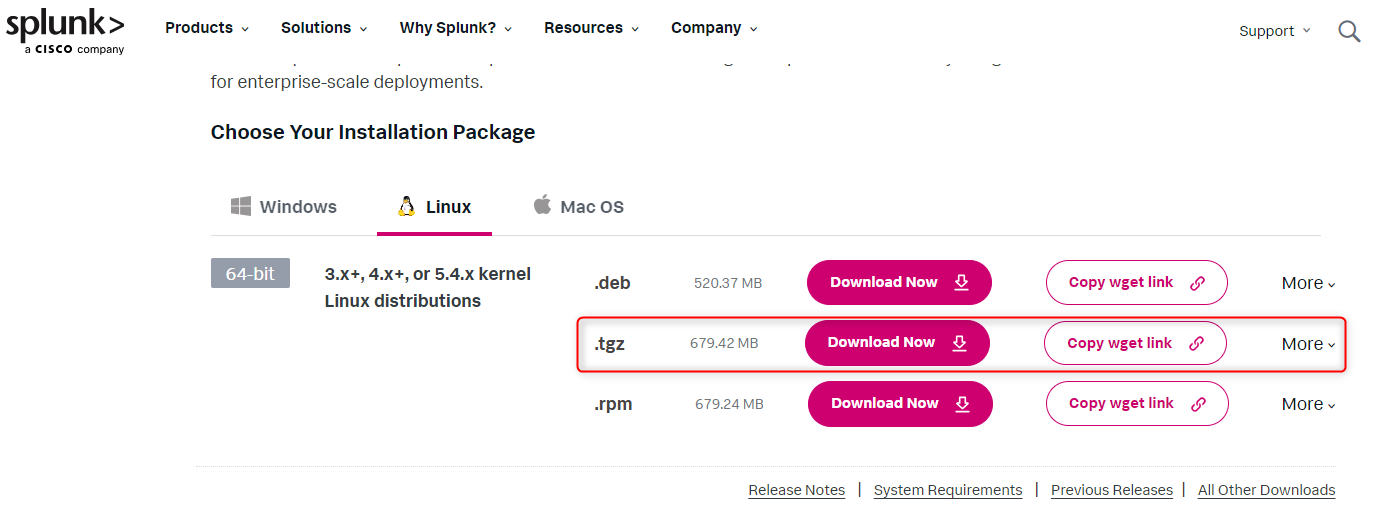This screenshot has width=1390, height=513.
Task: Expand the More options for .deb
Action: (1308, 283)
